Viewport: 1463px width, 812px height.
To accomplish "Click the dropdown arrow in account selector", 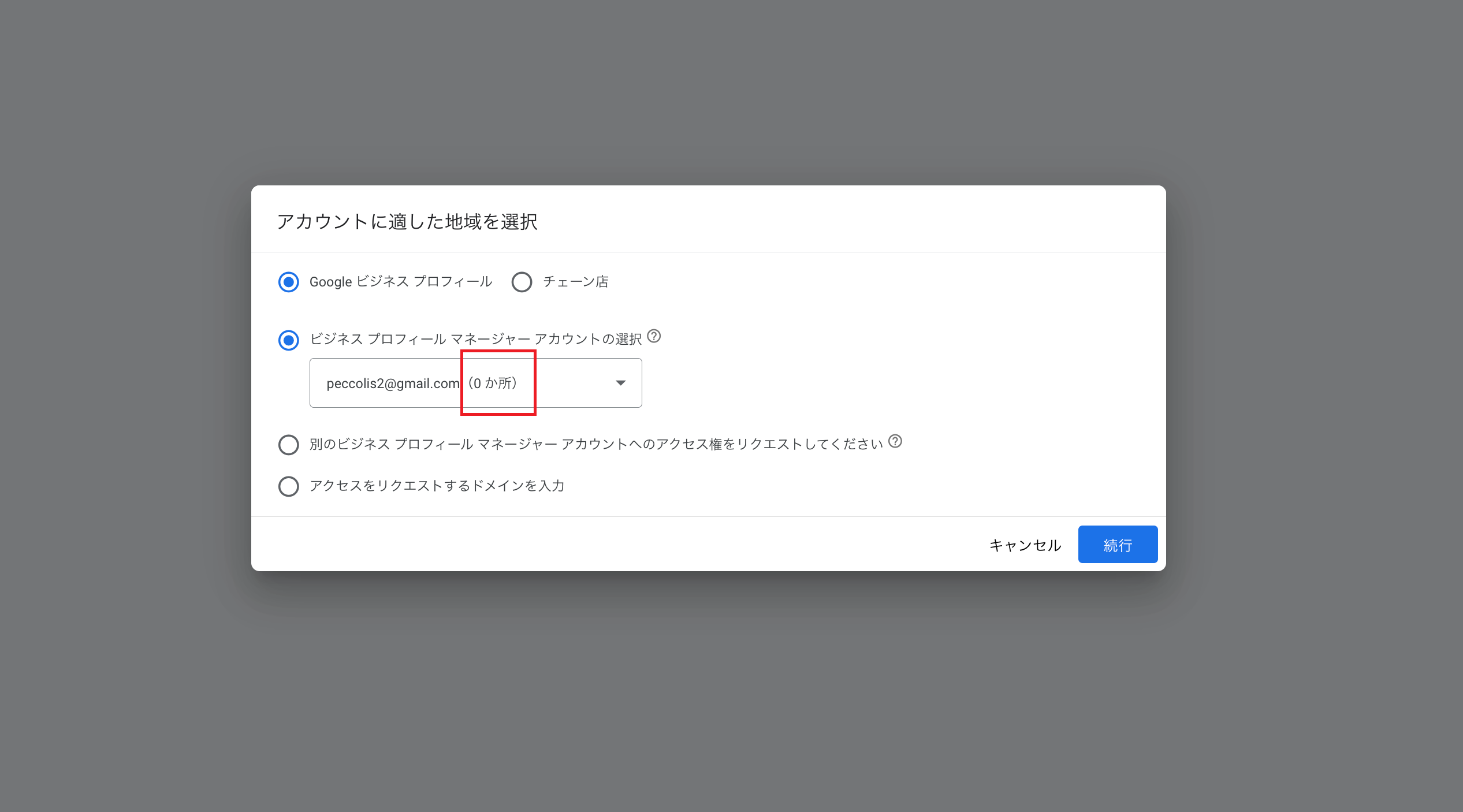I will (620, 383).
